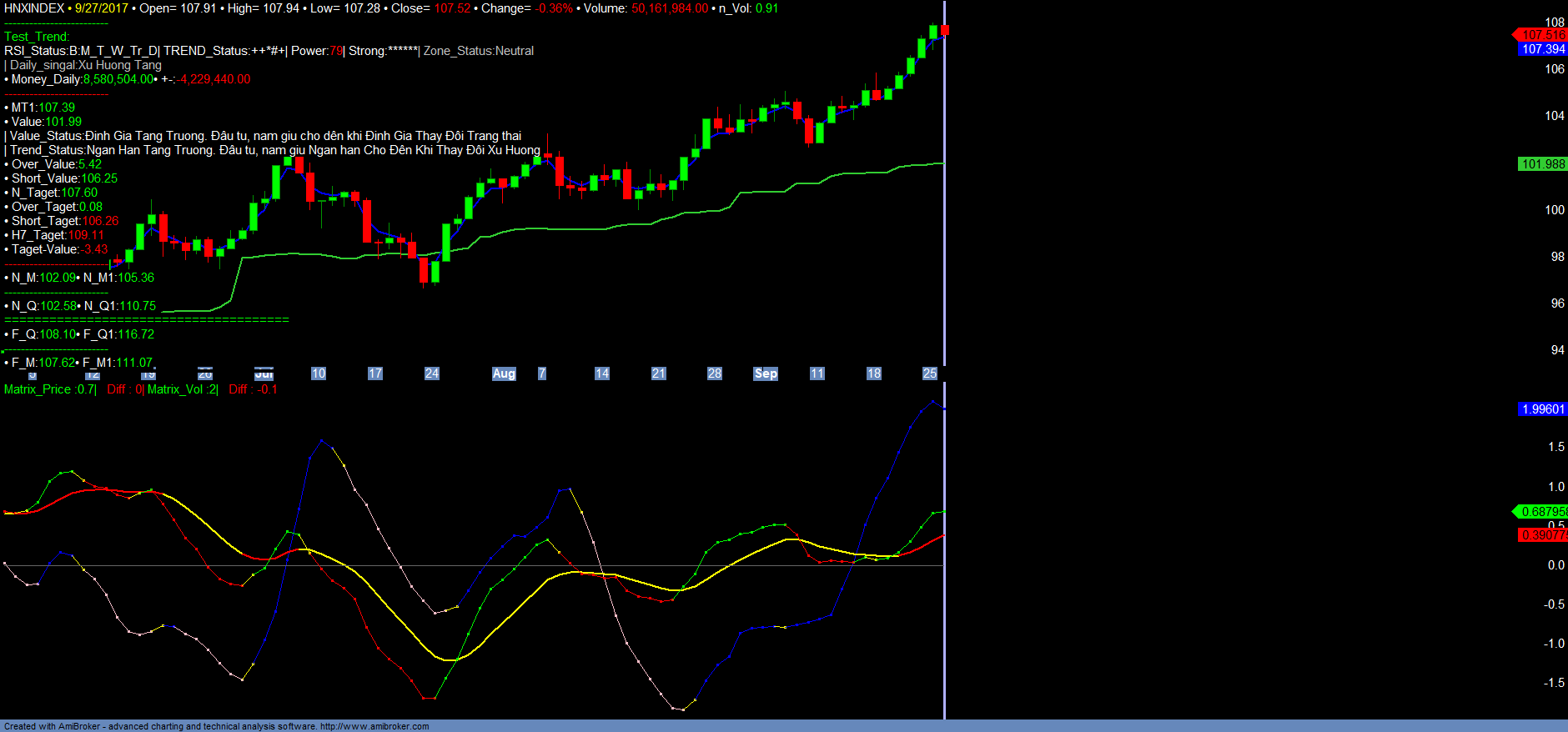Click the Zone_Status:Neutral text
The image size is (1568, 732).
pos(479,51)
